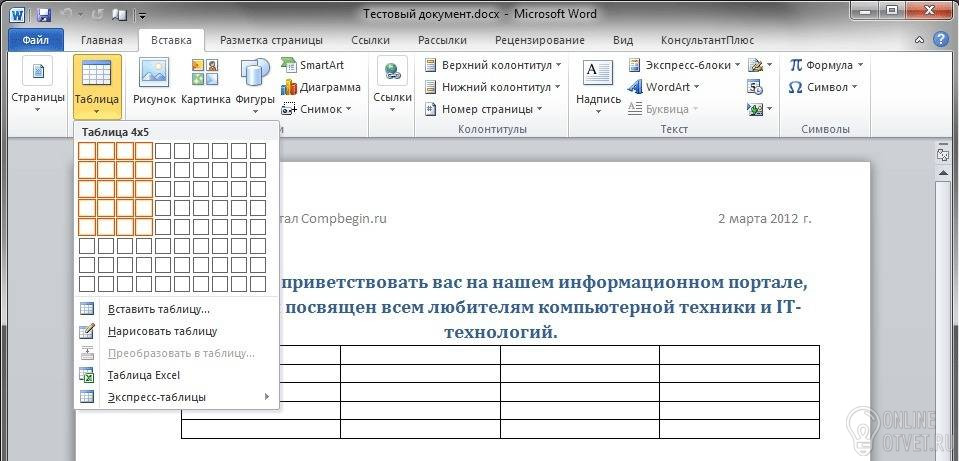Click the Буквица drop cap button
Screen dimensions: 959x461
click(x=663, y=109)
